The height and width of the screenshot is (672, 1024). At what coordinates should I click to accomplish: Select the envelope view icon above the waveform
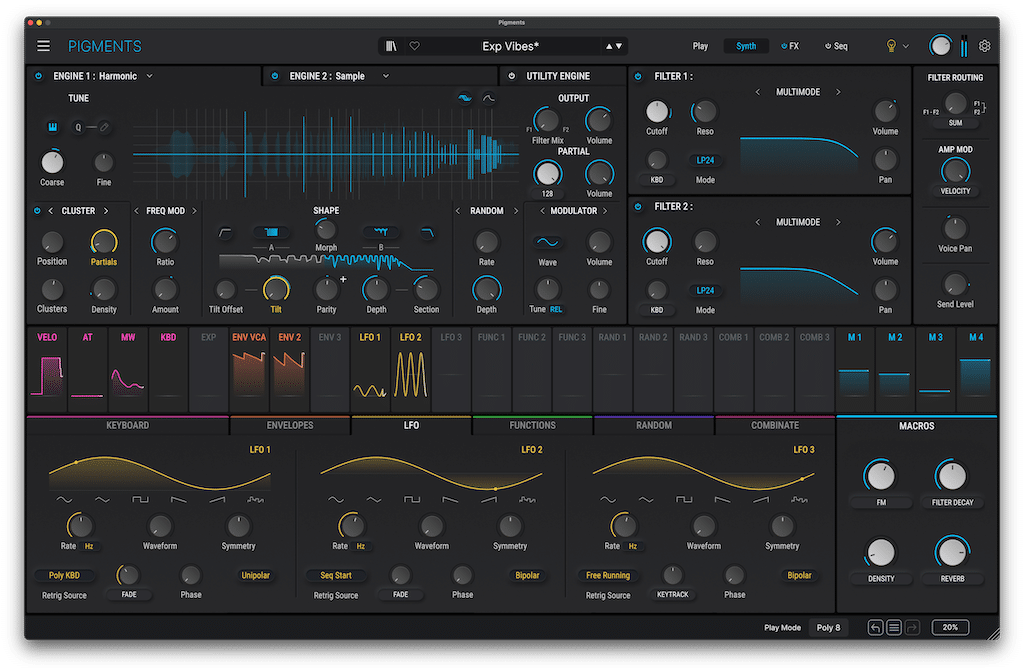coord(488,98)
